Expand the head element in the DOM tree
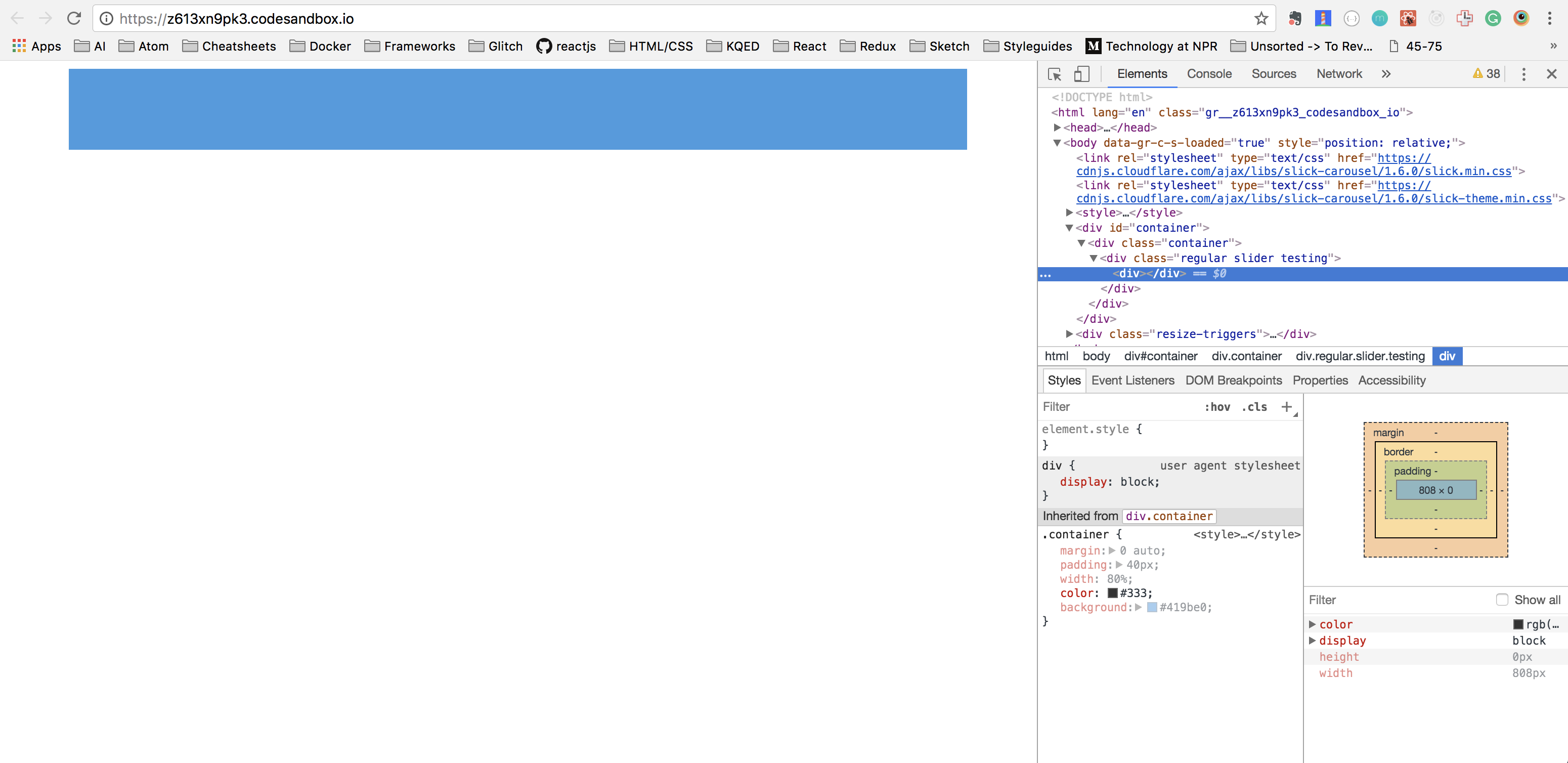1568x763 pixels. tap(1057, 128)
